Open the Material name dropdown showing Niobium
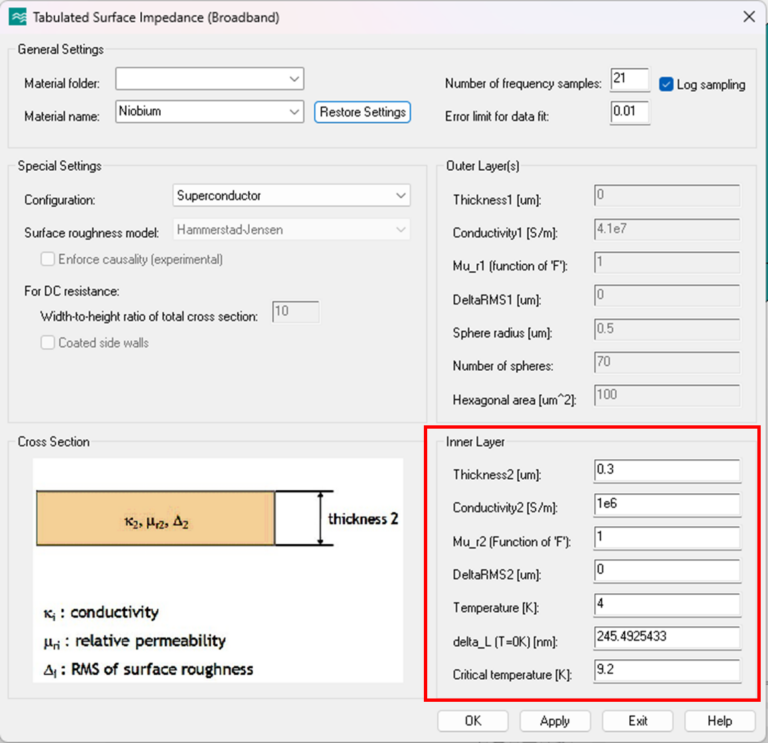The image size is (768, 743). point(210,112)
